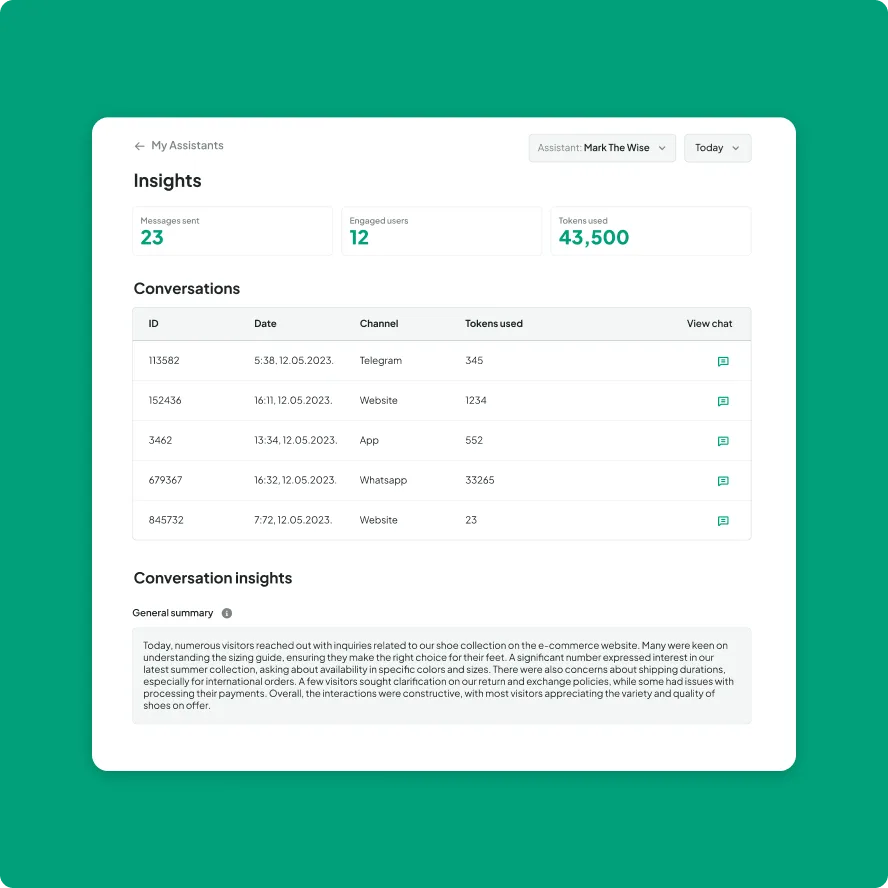Click the info icon next to General summary
This screenshot has height=888, width=888.
pyautogui.click(x=225, y=613)
